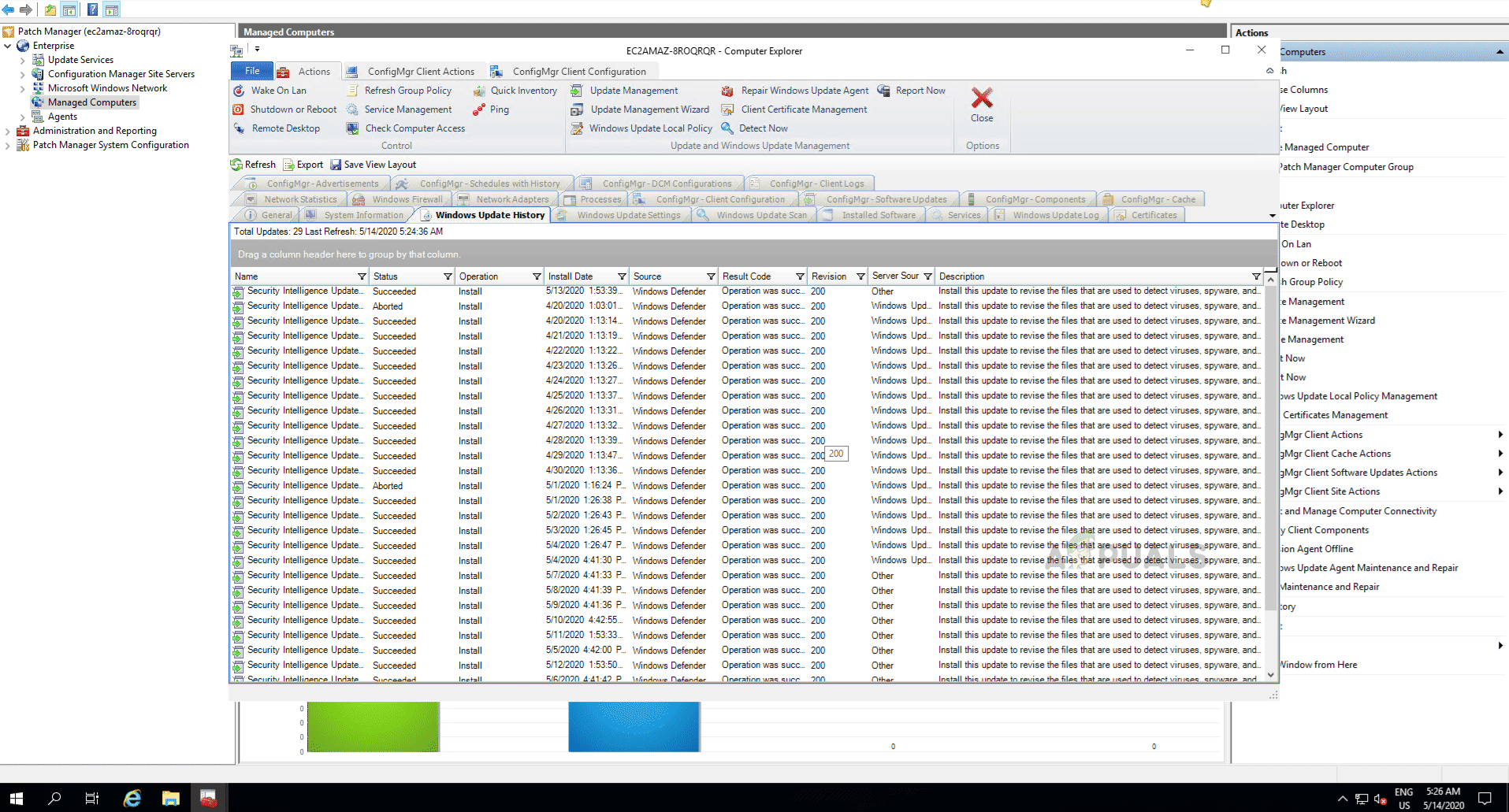Click the Export icon
The height and width of the screenshot is (812, 1509).
tap(288, 165)
